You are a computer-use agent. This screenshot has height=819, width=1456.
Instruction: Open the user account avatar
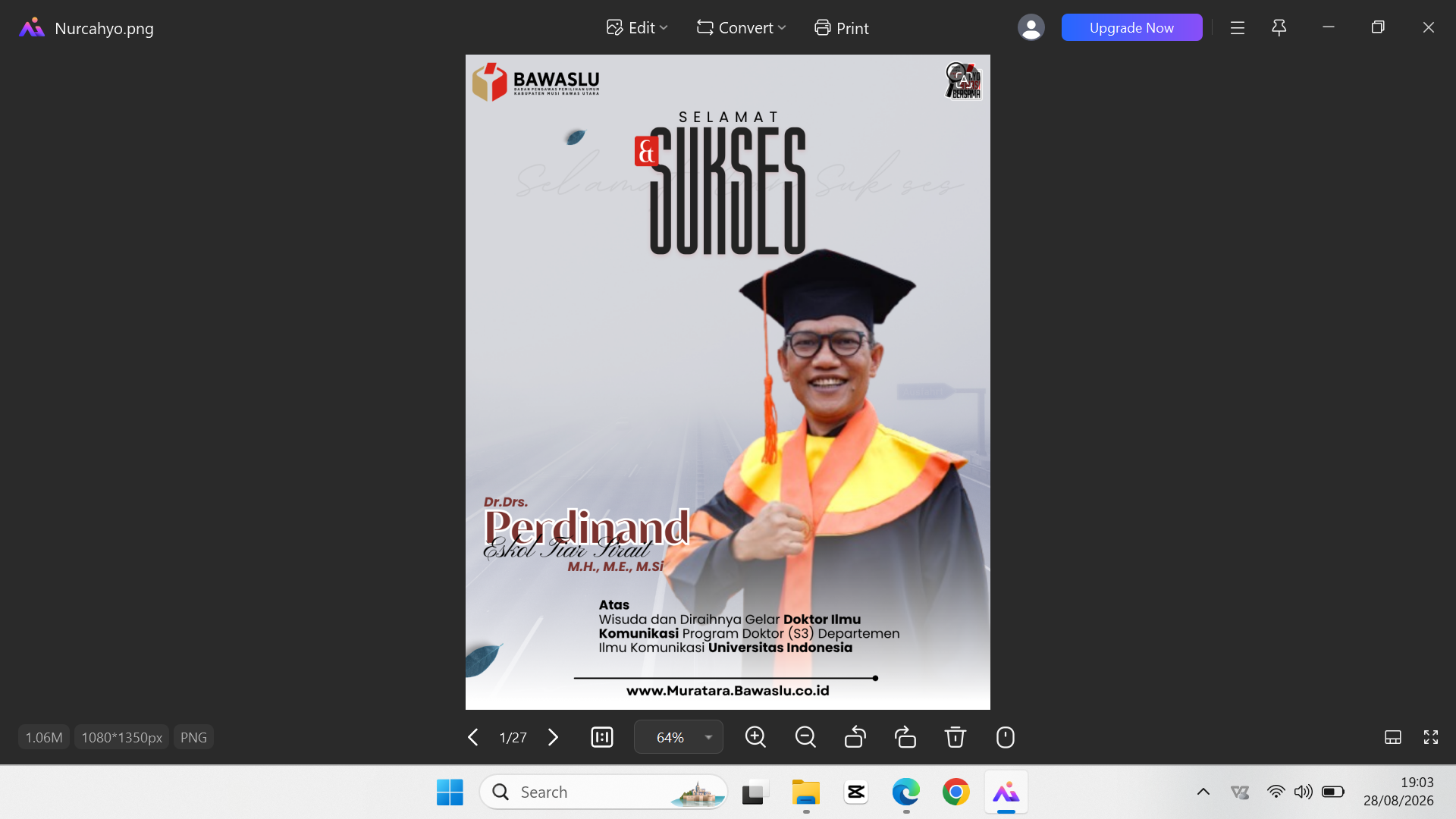[x=1031, y=28]
